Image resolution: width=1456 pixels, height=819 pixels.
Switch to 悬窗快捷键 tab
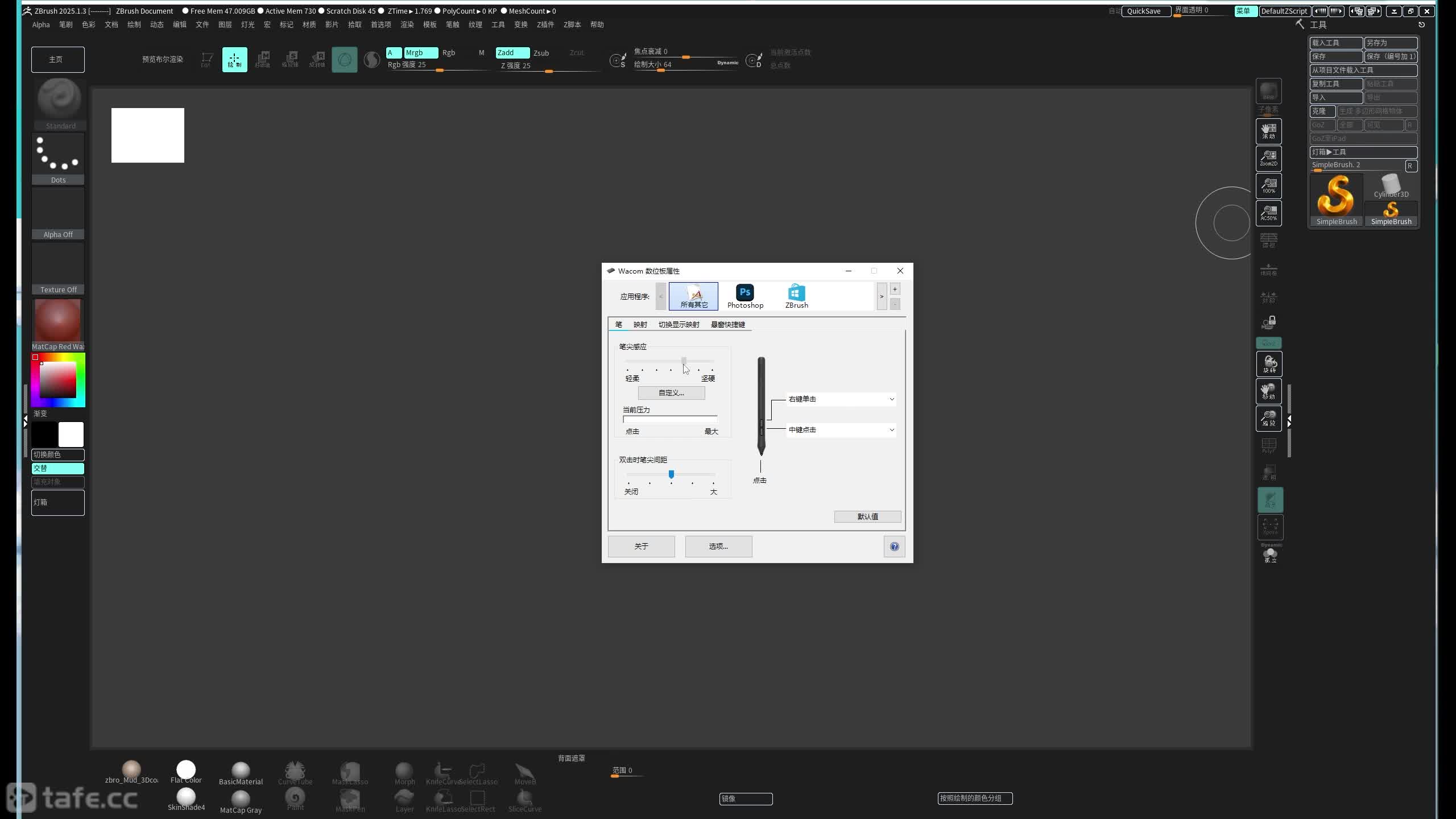pos(727,324)
